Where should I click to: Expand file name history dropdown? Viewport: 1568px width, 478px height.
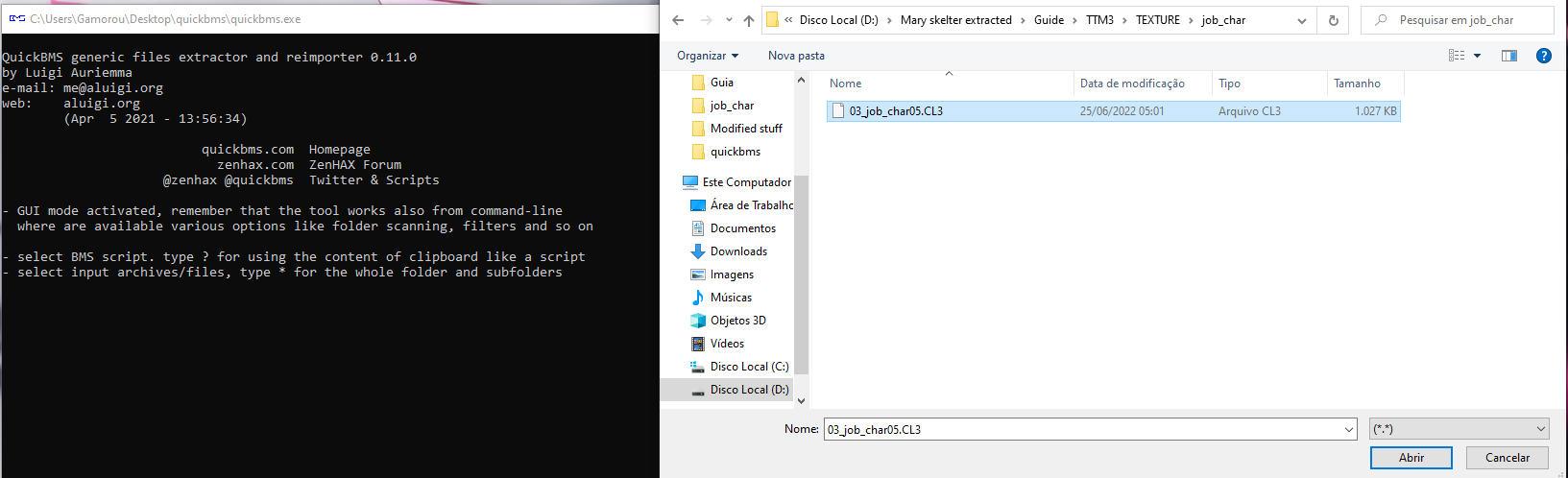point(1349,429)
